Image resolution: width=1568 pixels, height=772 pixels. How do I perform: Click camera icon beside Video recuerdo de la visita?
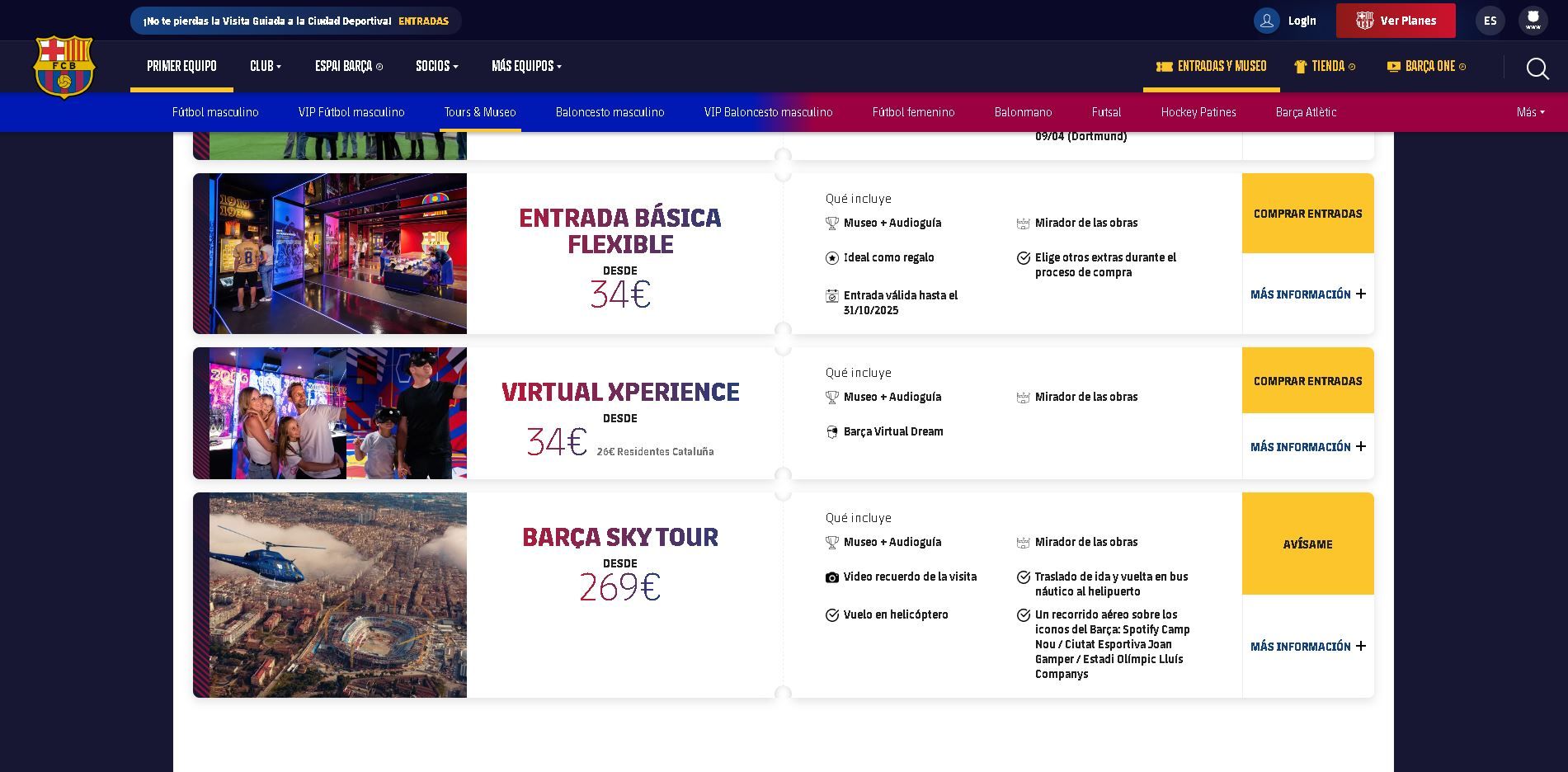(832, 577)
